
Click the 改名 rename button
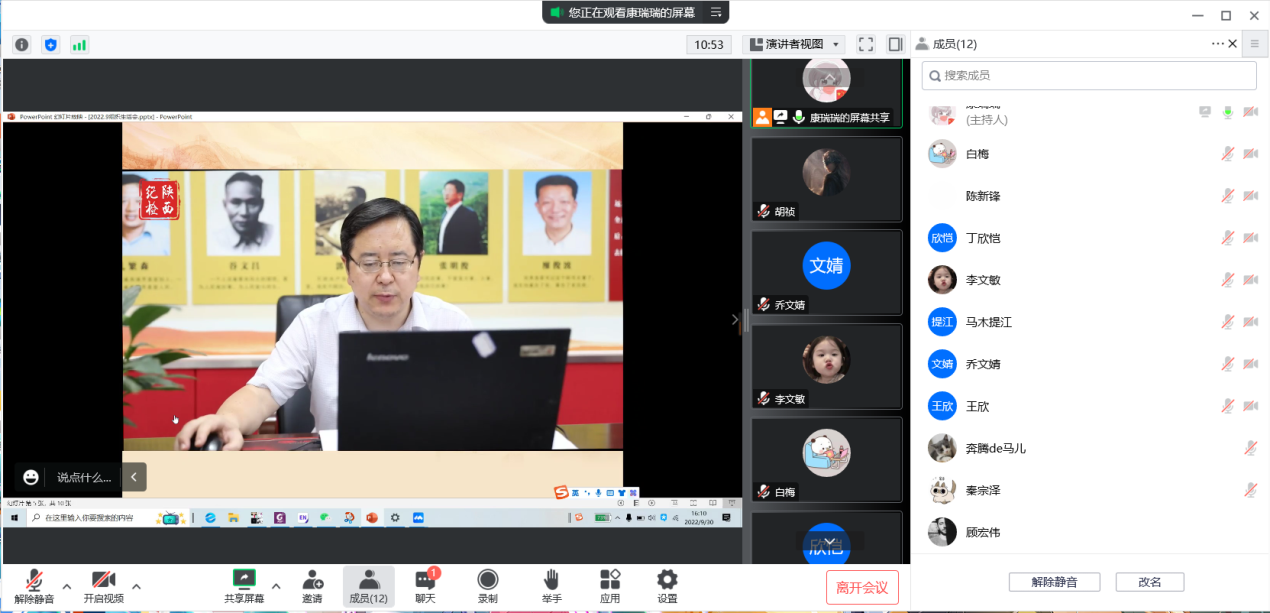coord(1149,582)
